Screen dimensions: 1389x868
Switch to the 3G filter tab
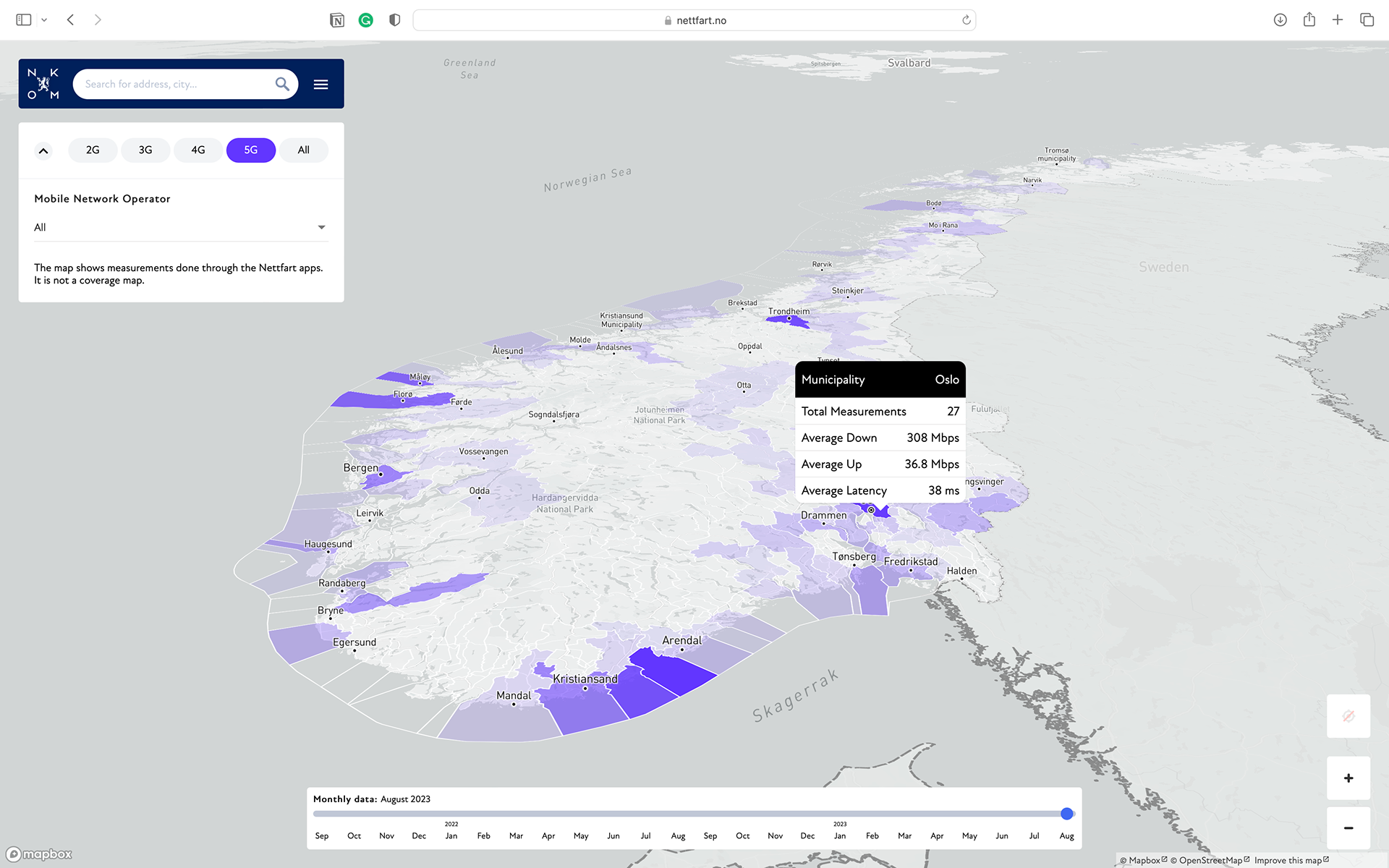pyautogui.click(x=145, y=150)
